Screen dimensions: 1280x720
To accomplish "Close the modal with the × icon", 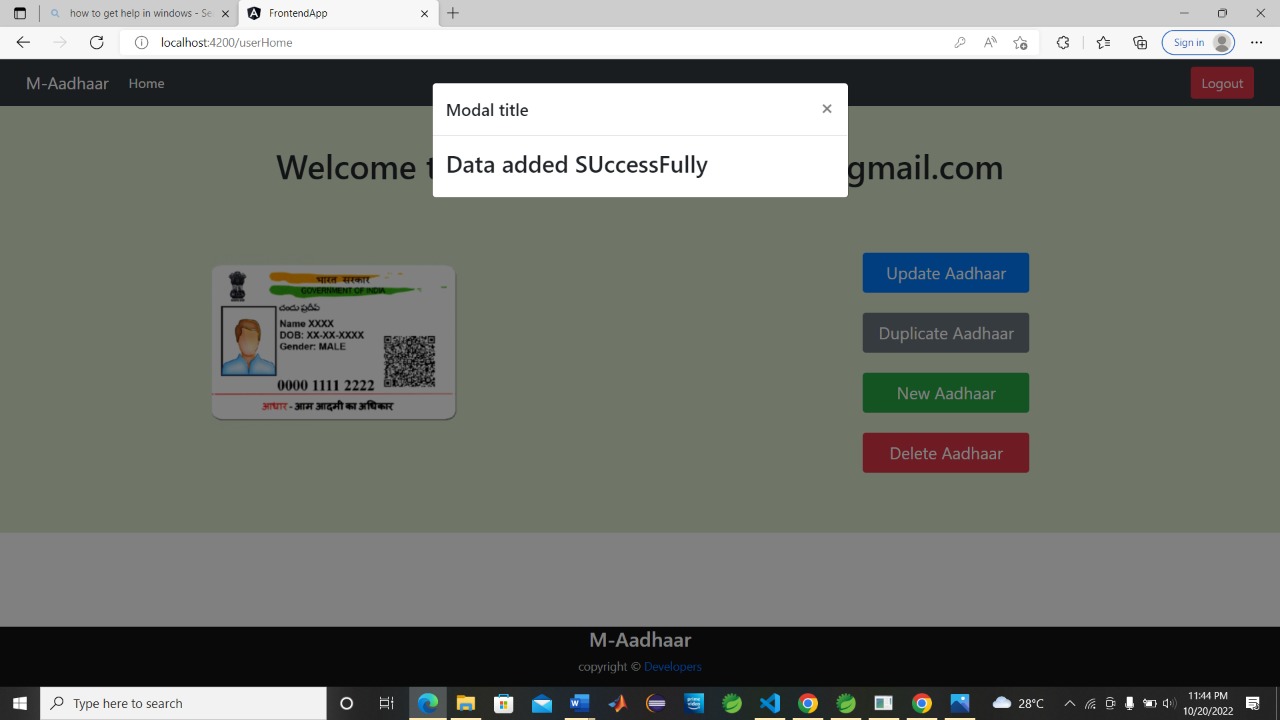I will coord(826,109).
